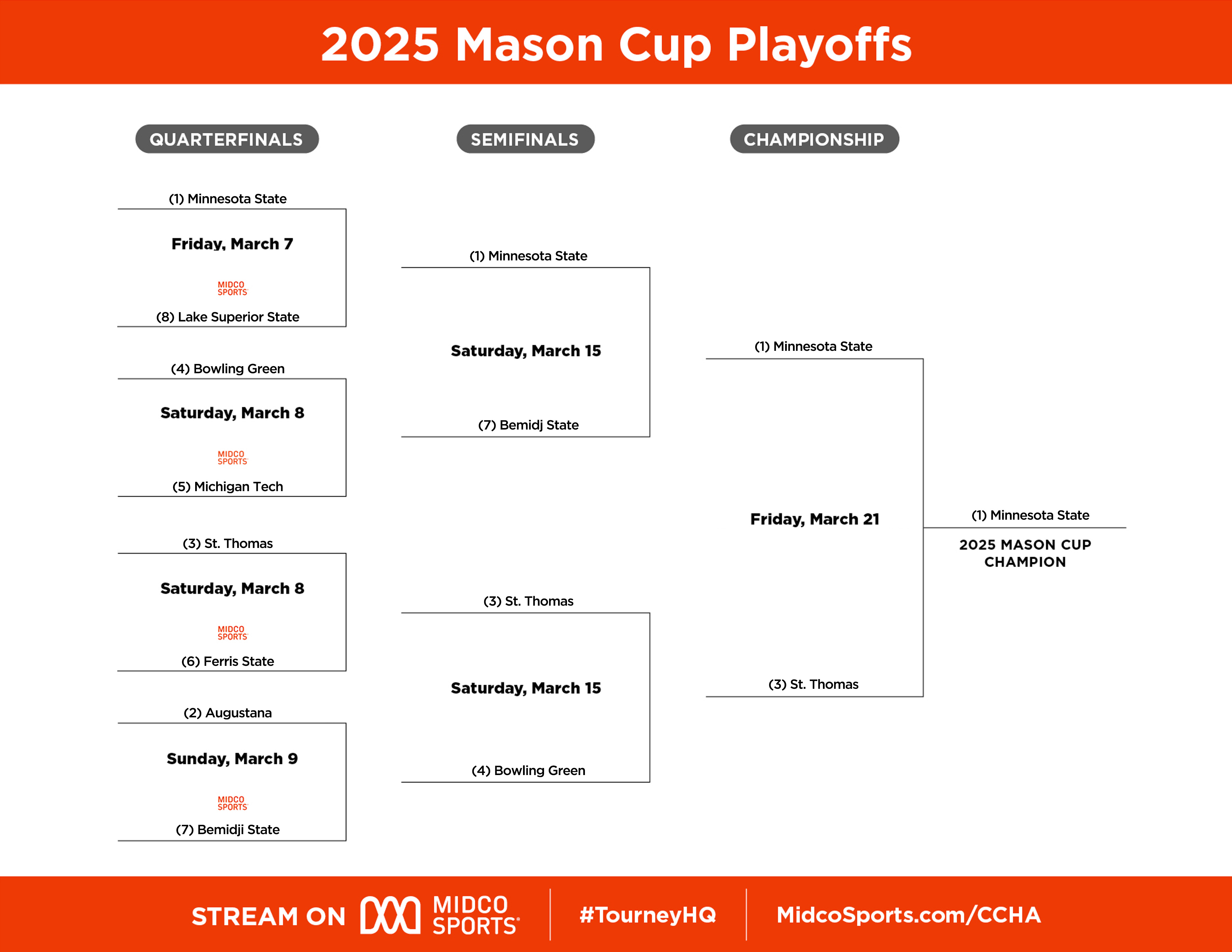This screenshot has width=1232, height=952.
Task: Select the CHAMPIONSHIP header pill
Action: 814,139
